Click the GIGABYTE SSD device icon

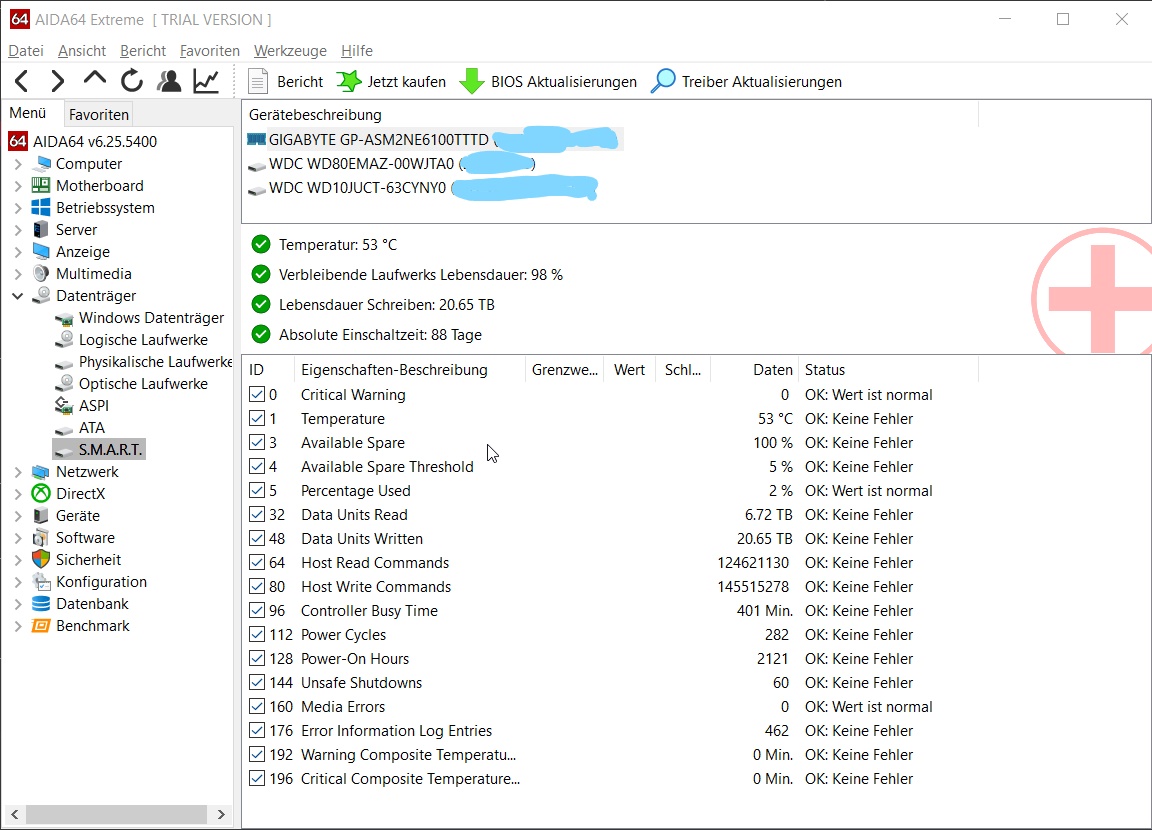(x=256, y=139)
